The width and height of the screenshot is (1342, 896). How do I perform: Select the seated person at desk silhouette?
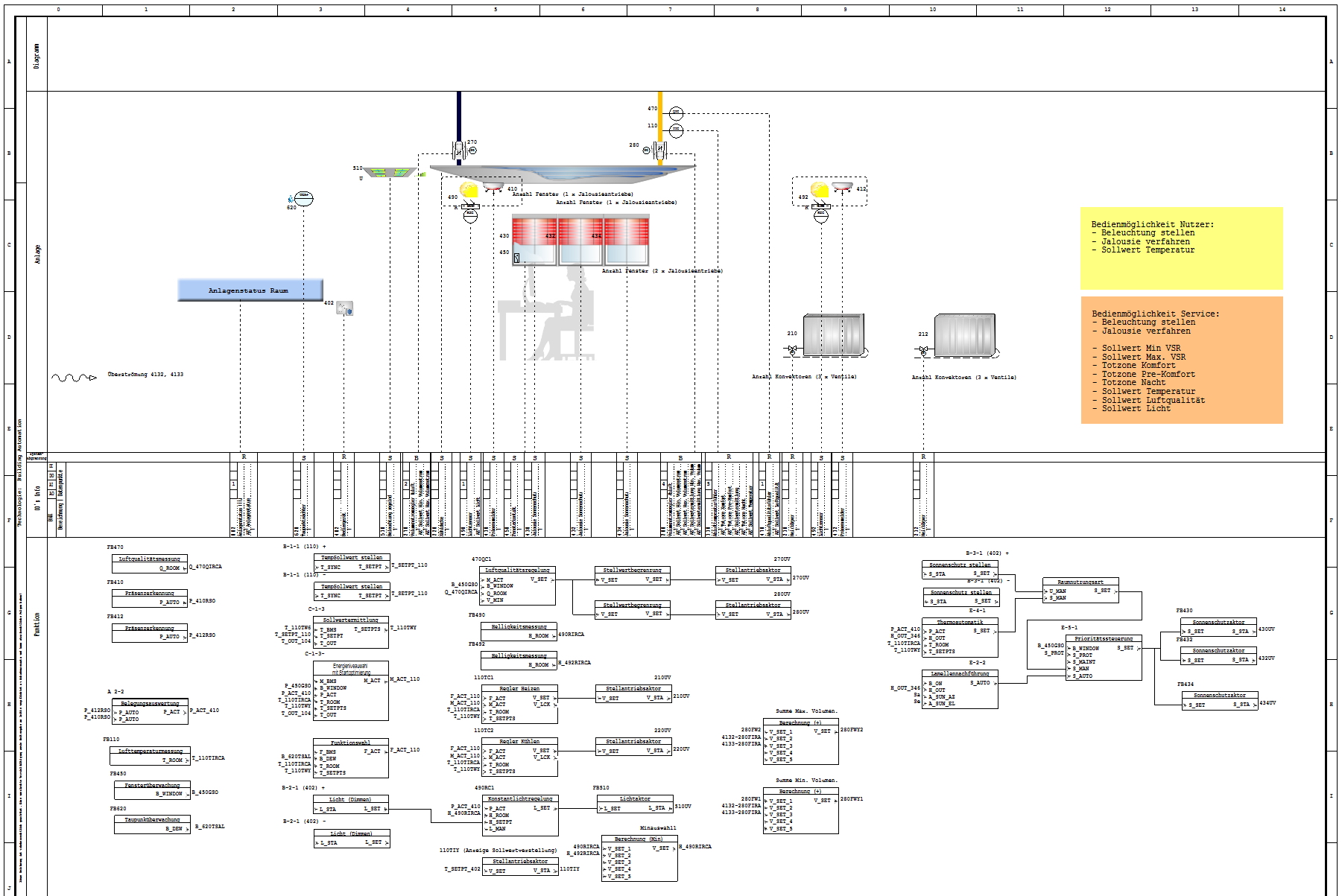[548, 313]
